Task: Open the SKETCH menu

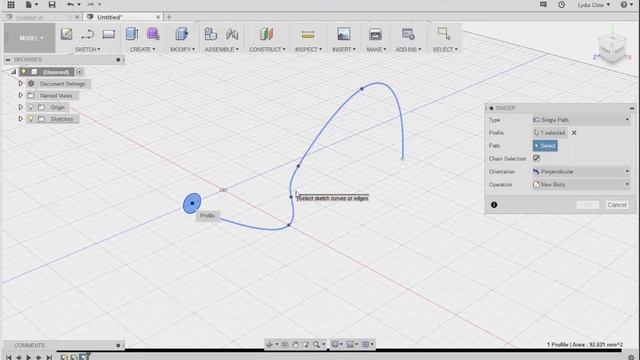Action: 87,49
